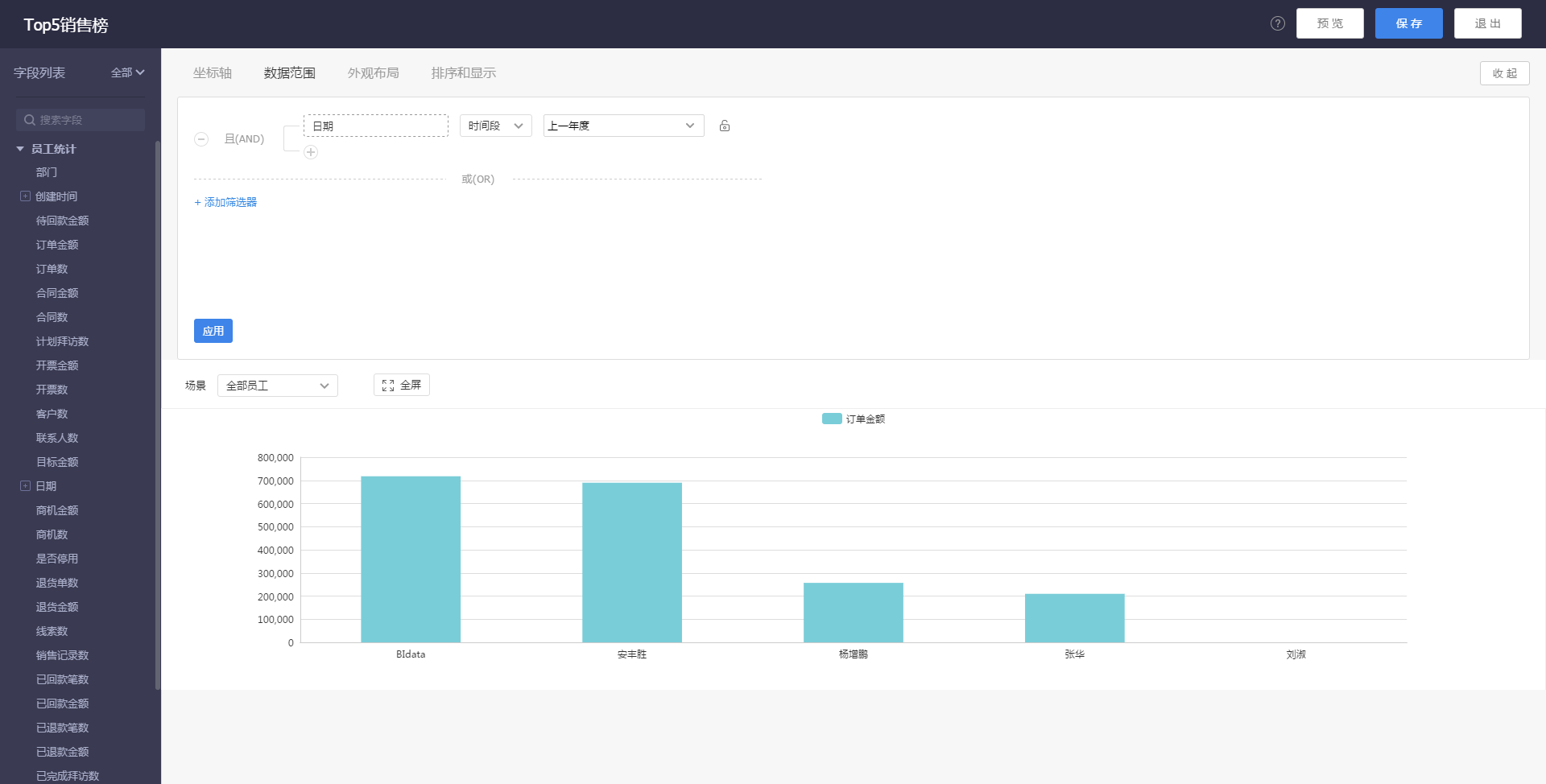This screenshot has height=784, width=1546.
Task: Expand the 创建时间 field node
Action: [25, 196]
